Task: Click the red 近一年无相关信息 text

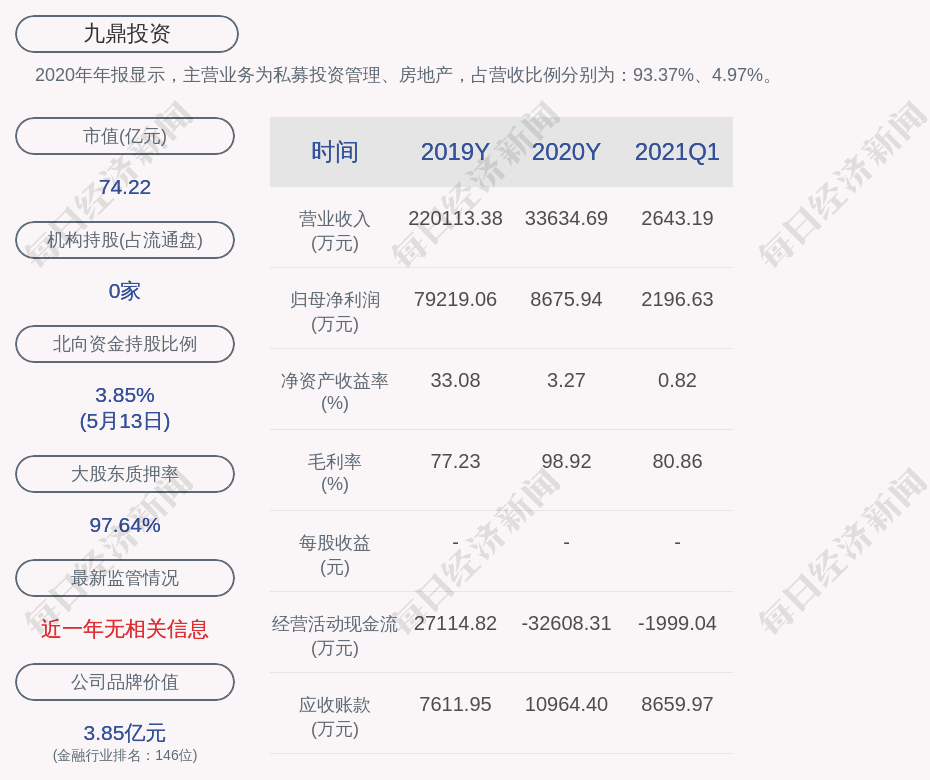Action: coord(125,629)
